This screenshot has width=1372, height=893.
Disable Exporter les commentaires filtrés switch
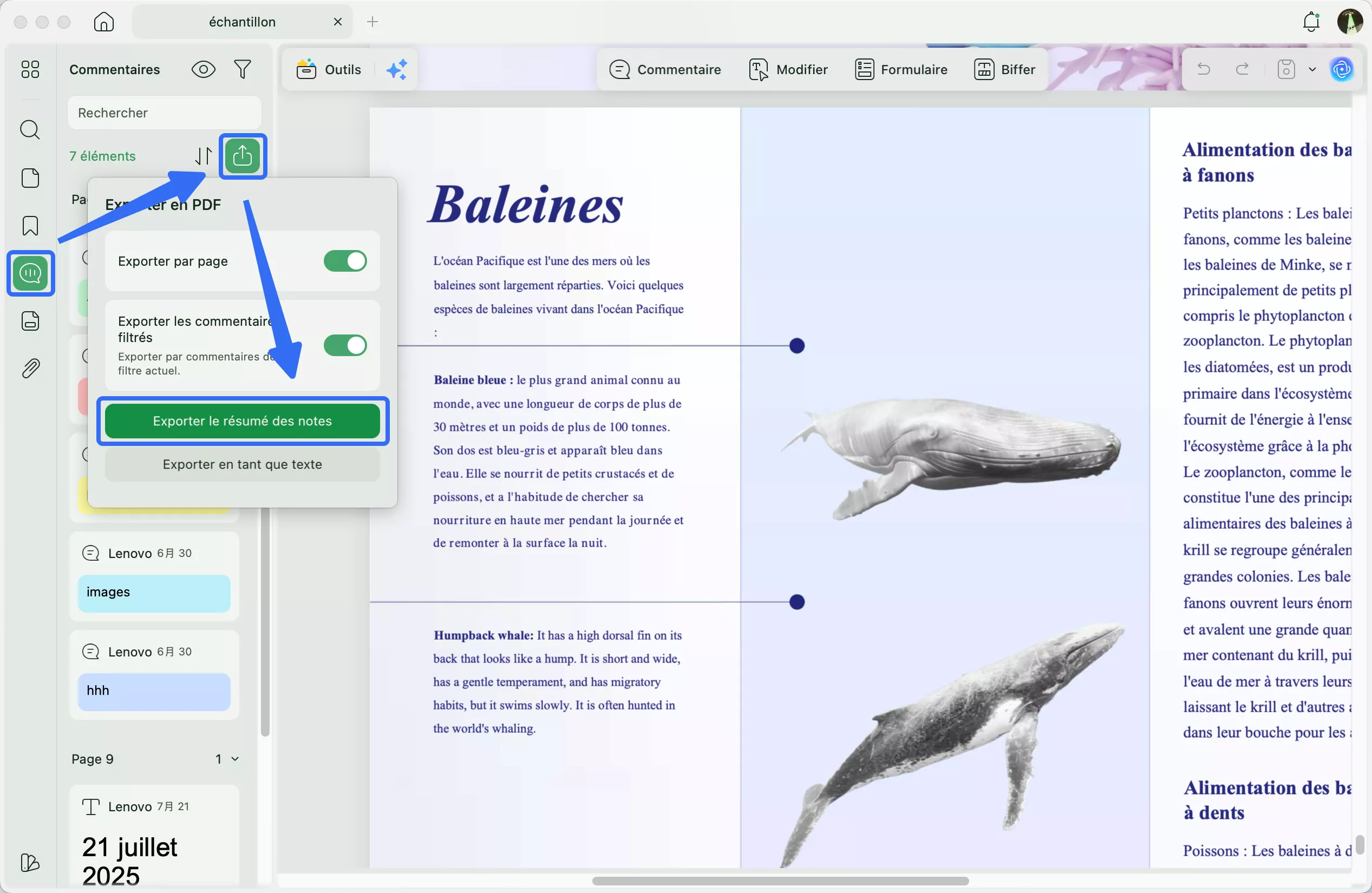345,346
